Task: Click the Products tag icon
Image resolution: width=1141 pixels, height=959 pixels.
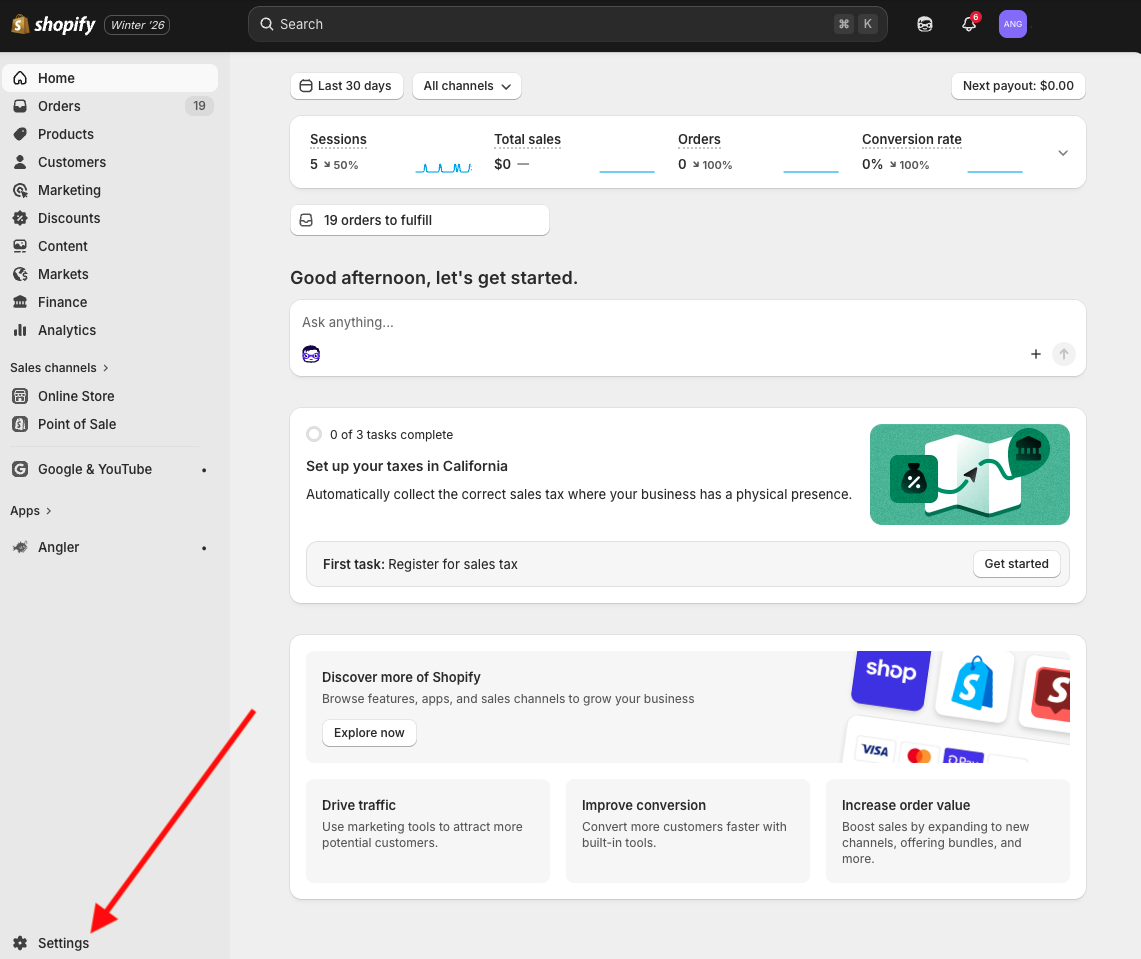Action: click(x=20, y=134)
